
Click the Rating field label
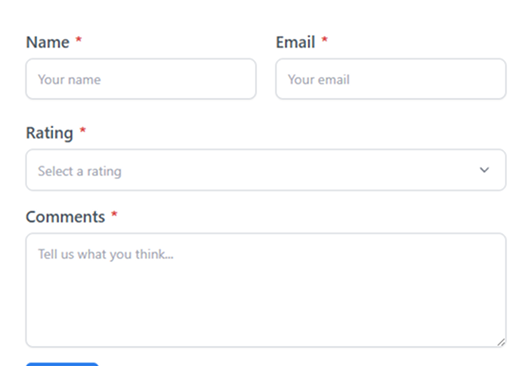(49, 133)
